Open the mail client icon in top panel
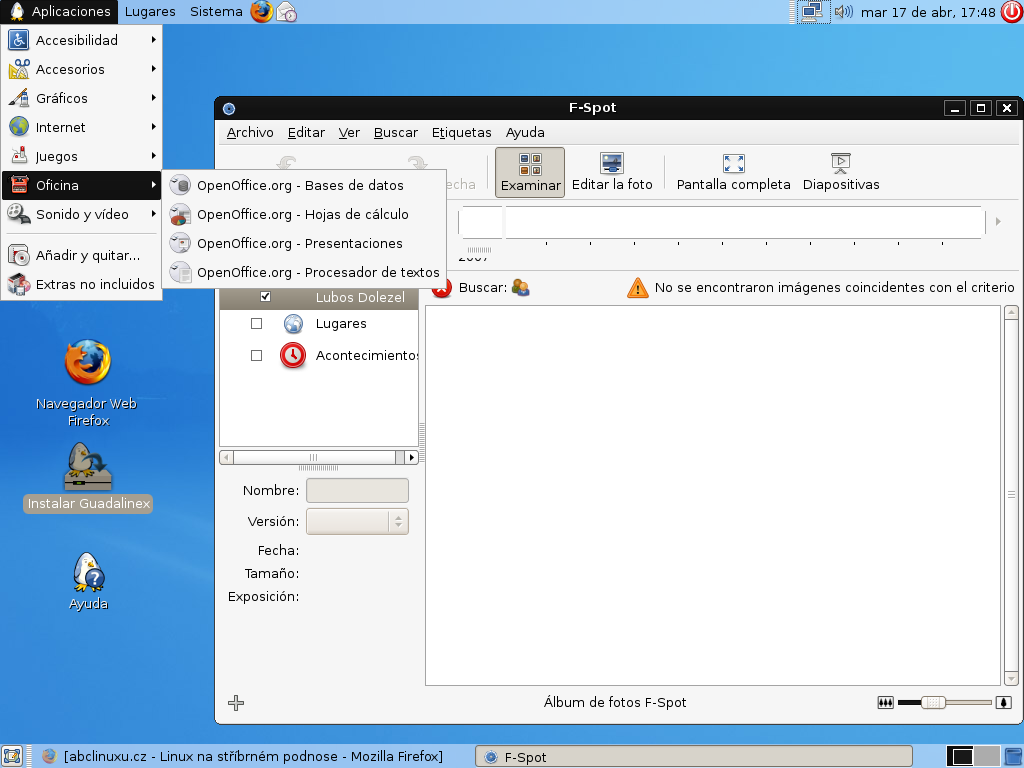This screenshot has height=768, width=1024. (286, 12)
